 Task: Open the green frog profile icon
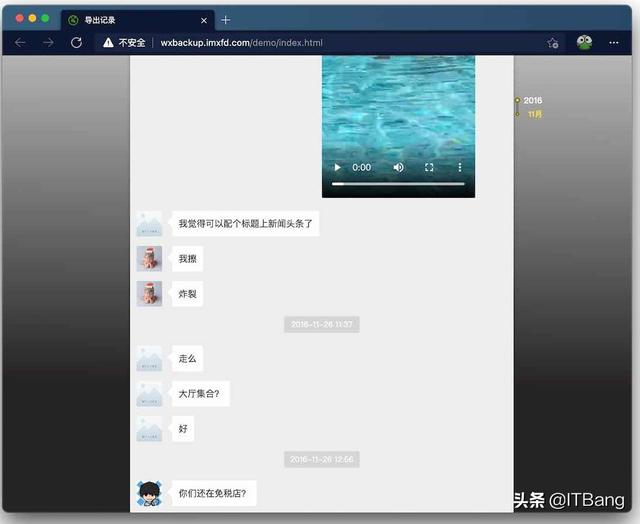click(584, 43)
